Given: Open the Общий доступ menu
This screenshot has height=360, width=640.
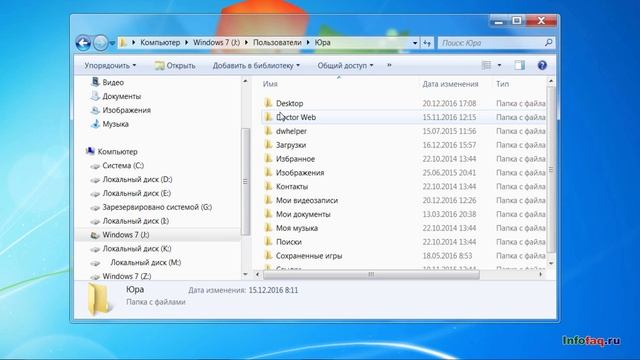Looking at the screenshot, I should (345, 65).
